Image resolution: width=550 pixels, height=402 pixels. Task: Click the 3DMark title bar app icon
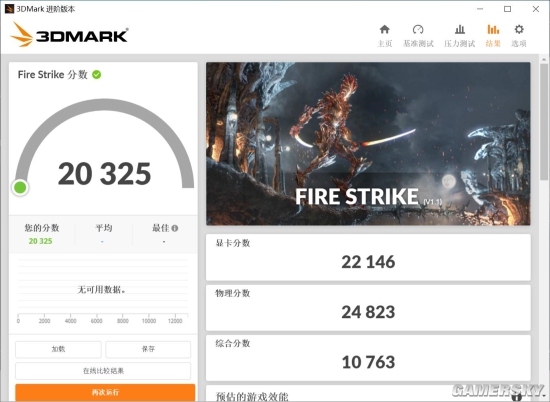(9, 8)
